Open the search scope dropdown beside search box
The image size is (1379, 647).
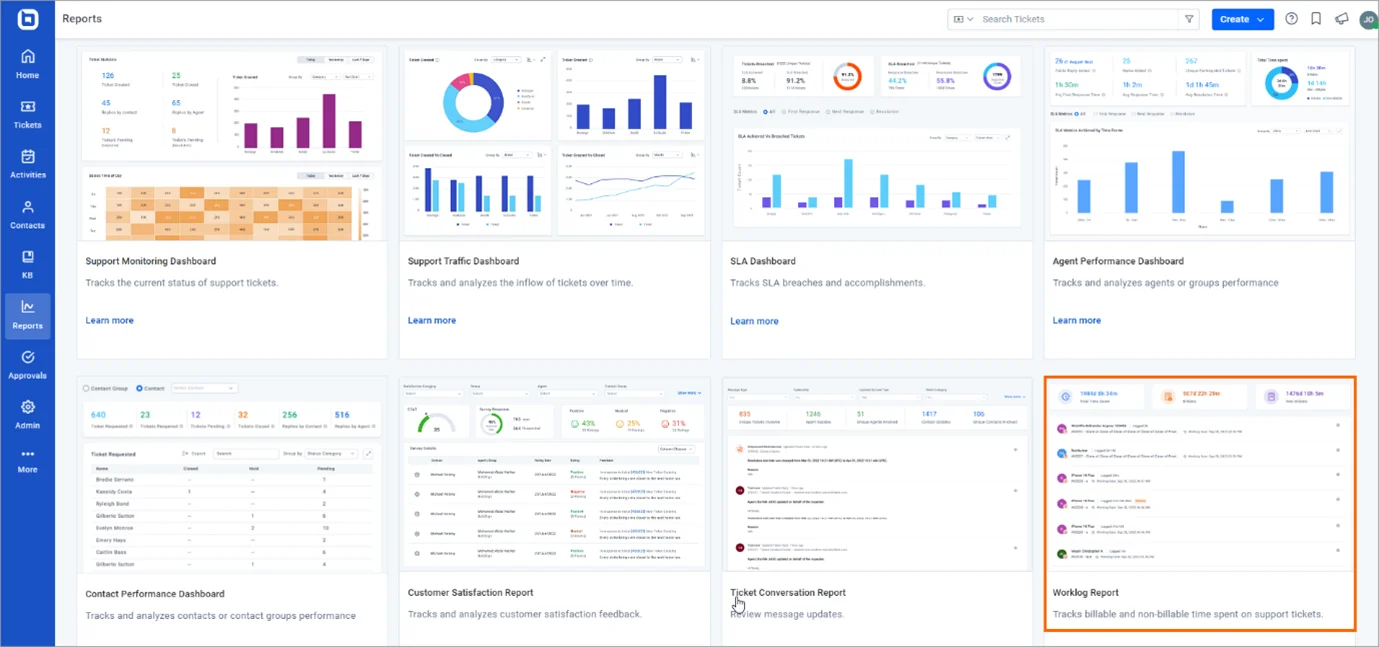(963, 19)
